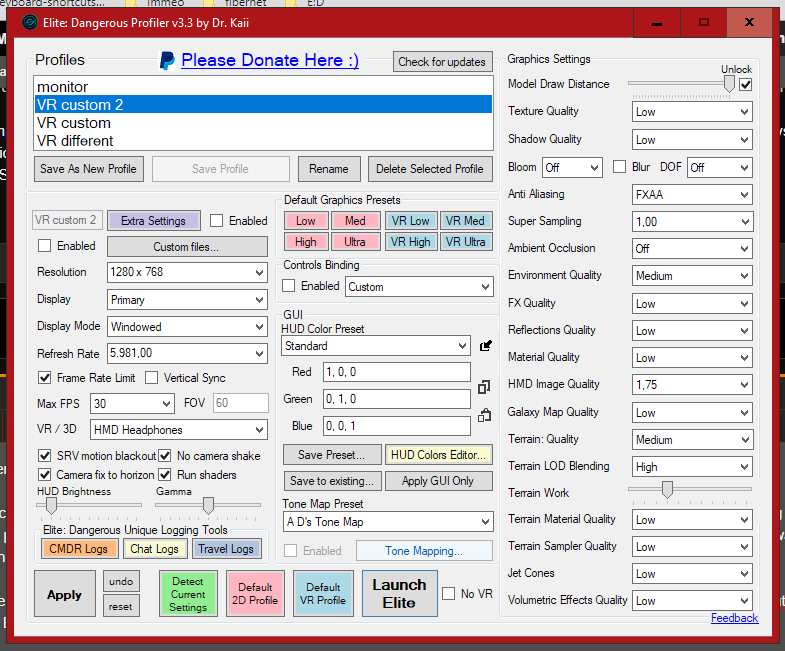Apply the VR High graphics preset
The width and height of the screenshot is (785, 651).
pos(411,242)
